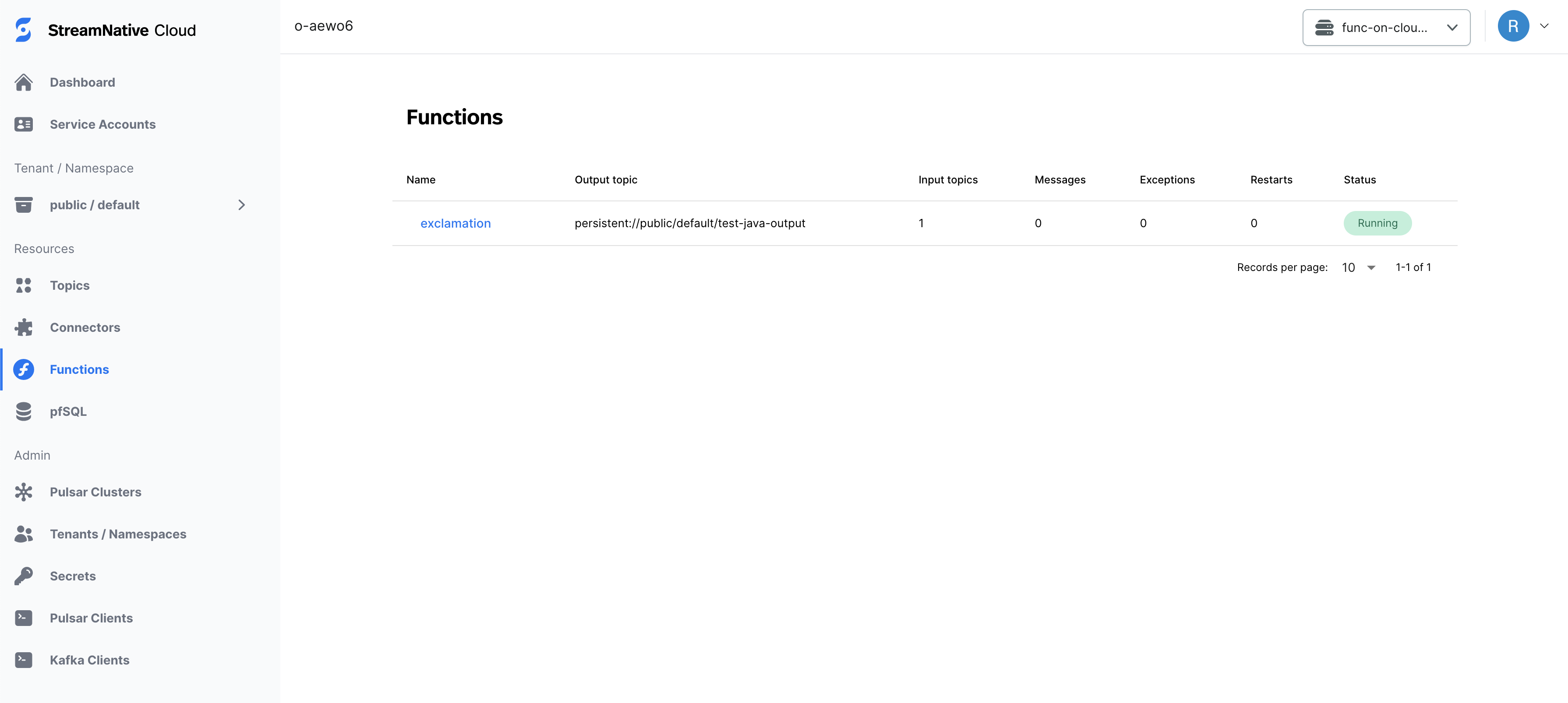Click the Kafka Clients entry
This screenshot has height=703, width=1568.
point(89,660)
